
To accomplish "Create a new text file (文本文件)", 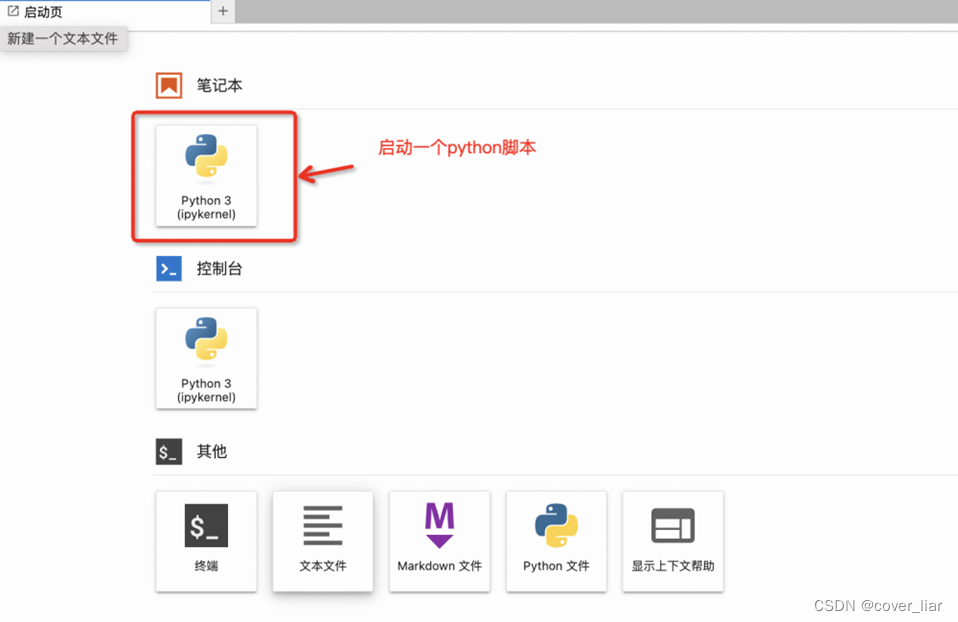I will point(323,541).
